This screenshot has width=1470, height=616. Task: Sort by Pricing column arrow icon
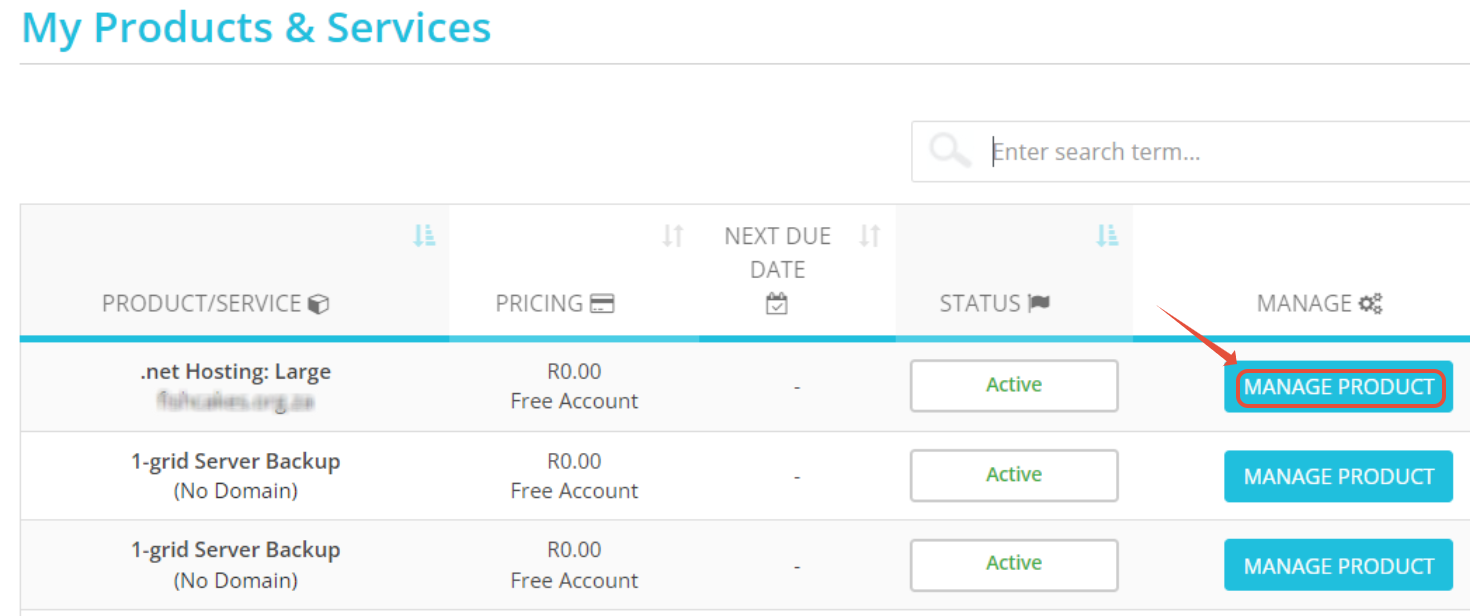point(673,236)
